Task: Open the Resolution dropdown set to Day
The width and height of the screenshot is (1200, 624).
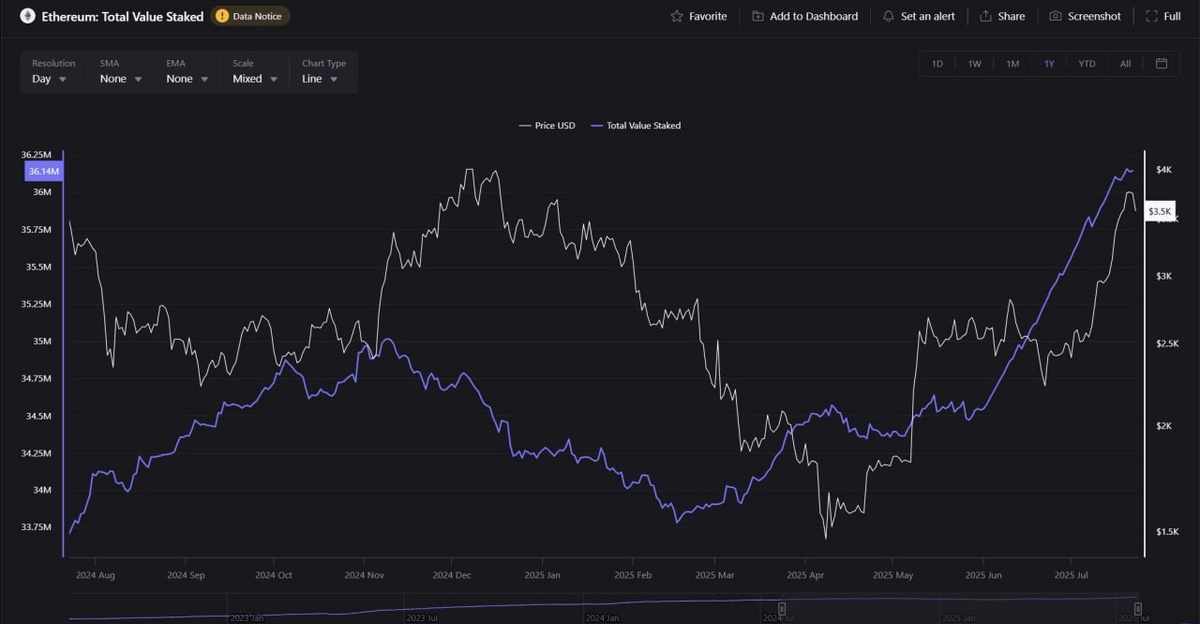Action: 49,79
